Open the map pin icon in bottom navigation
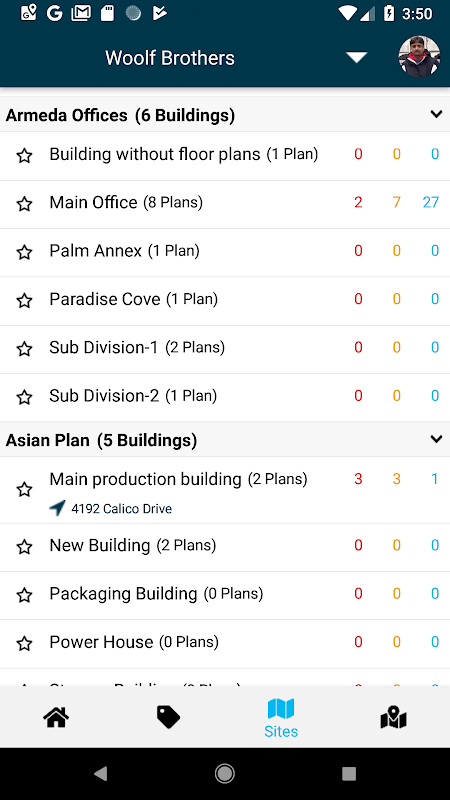This screenshot has height=800, width=450. click(x=393, y=718)
